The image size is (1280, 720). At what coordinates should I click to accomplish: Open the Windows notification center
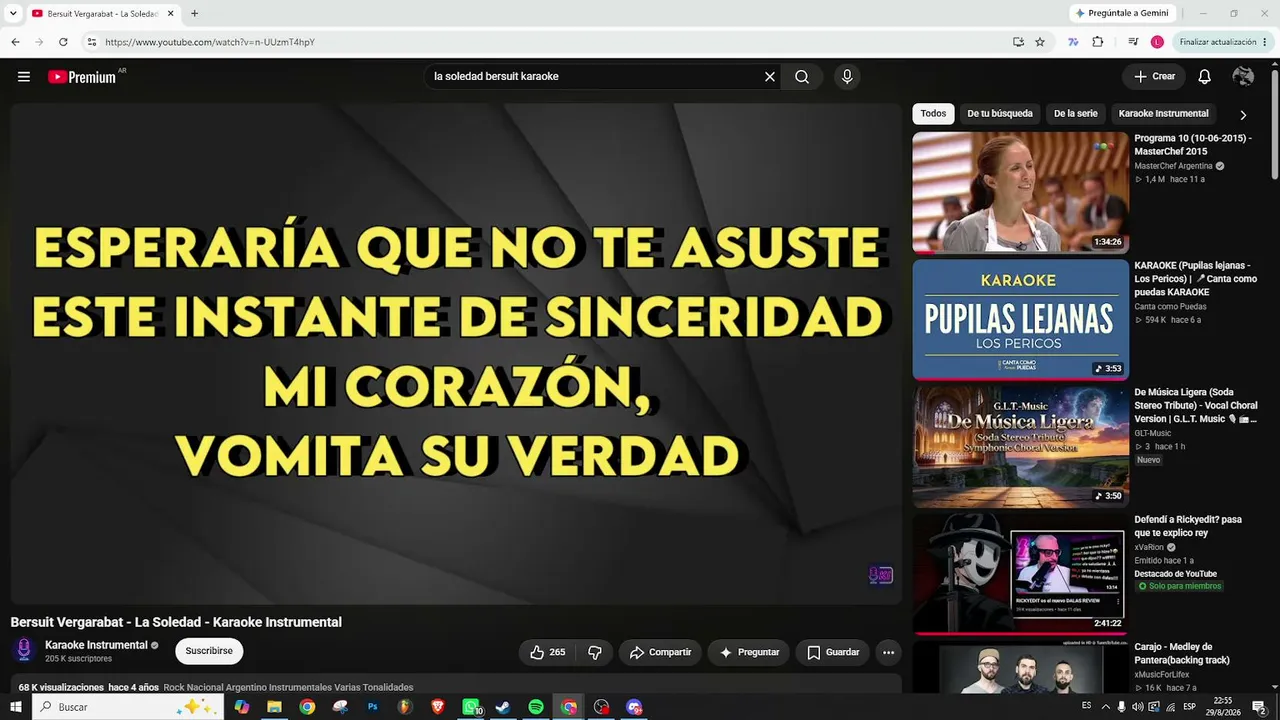(x=1260, y=707)
